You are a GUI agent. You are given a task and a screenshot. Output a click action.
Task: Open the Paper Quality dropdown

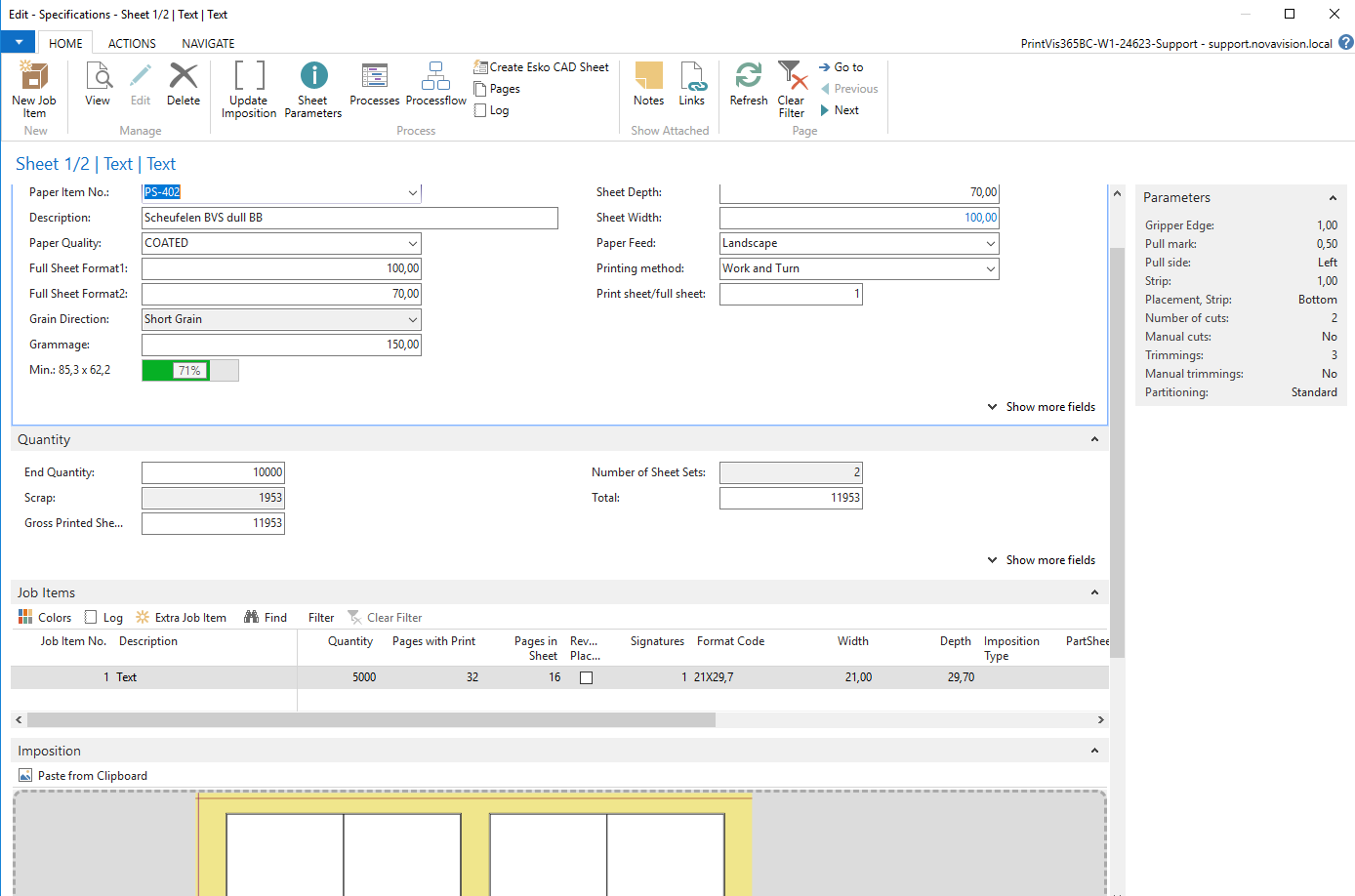413,243
